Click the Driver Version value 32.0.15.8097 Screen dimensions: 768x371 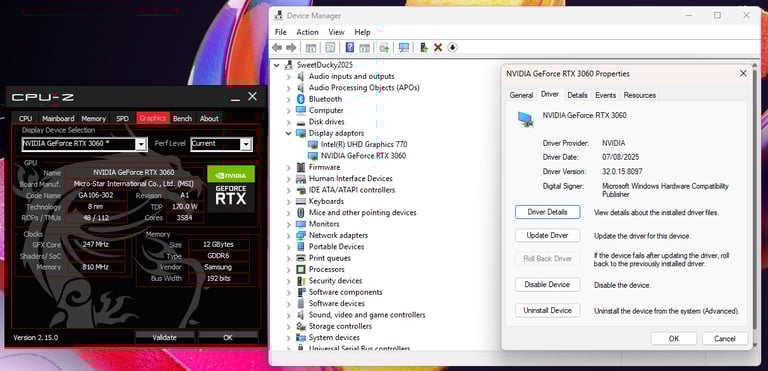point(622,172)
